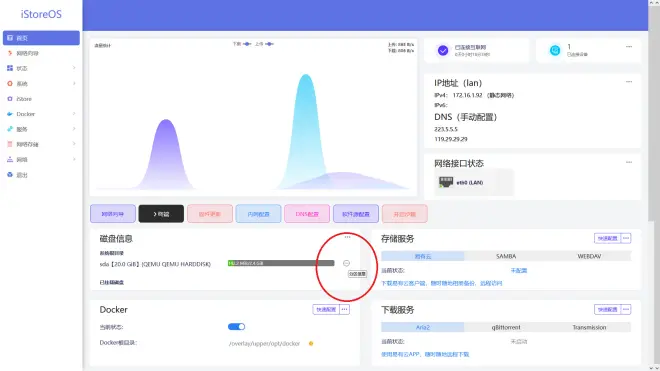This screenshot has width=660, height=371.
Task: Click the iStoreOS logo
Action: tap(41, 14)
